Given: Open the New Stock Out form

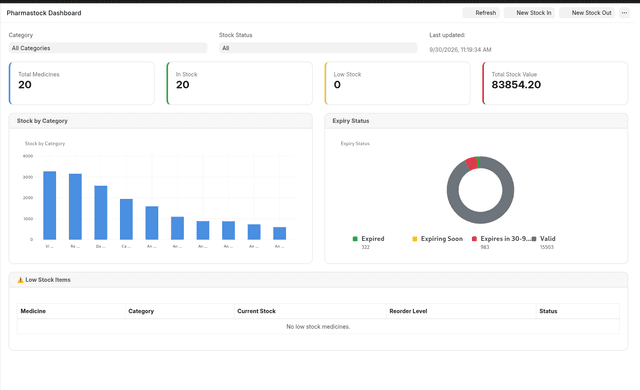Looking at the screenshot, I should [587, 13].
